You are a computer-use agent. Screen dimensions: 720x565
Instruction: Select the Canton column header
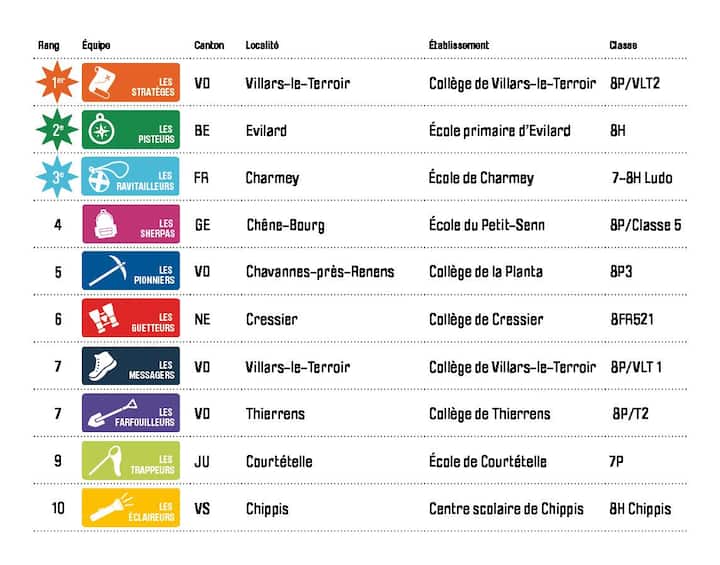click(x=209, y=46)
